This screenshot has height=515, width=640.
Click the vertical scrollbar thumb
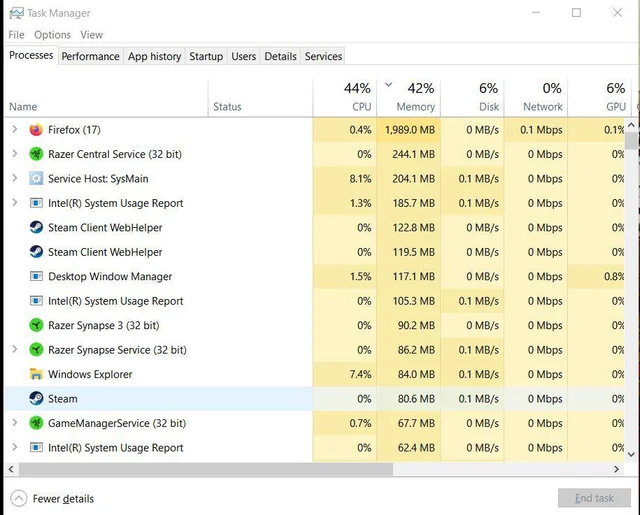(632, 140)
